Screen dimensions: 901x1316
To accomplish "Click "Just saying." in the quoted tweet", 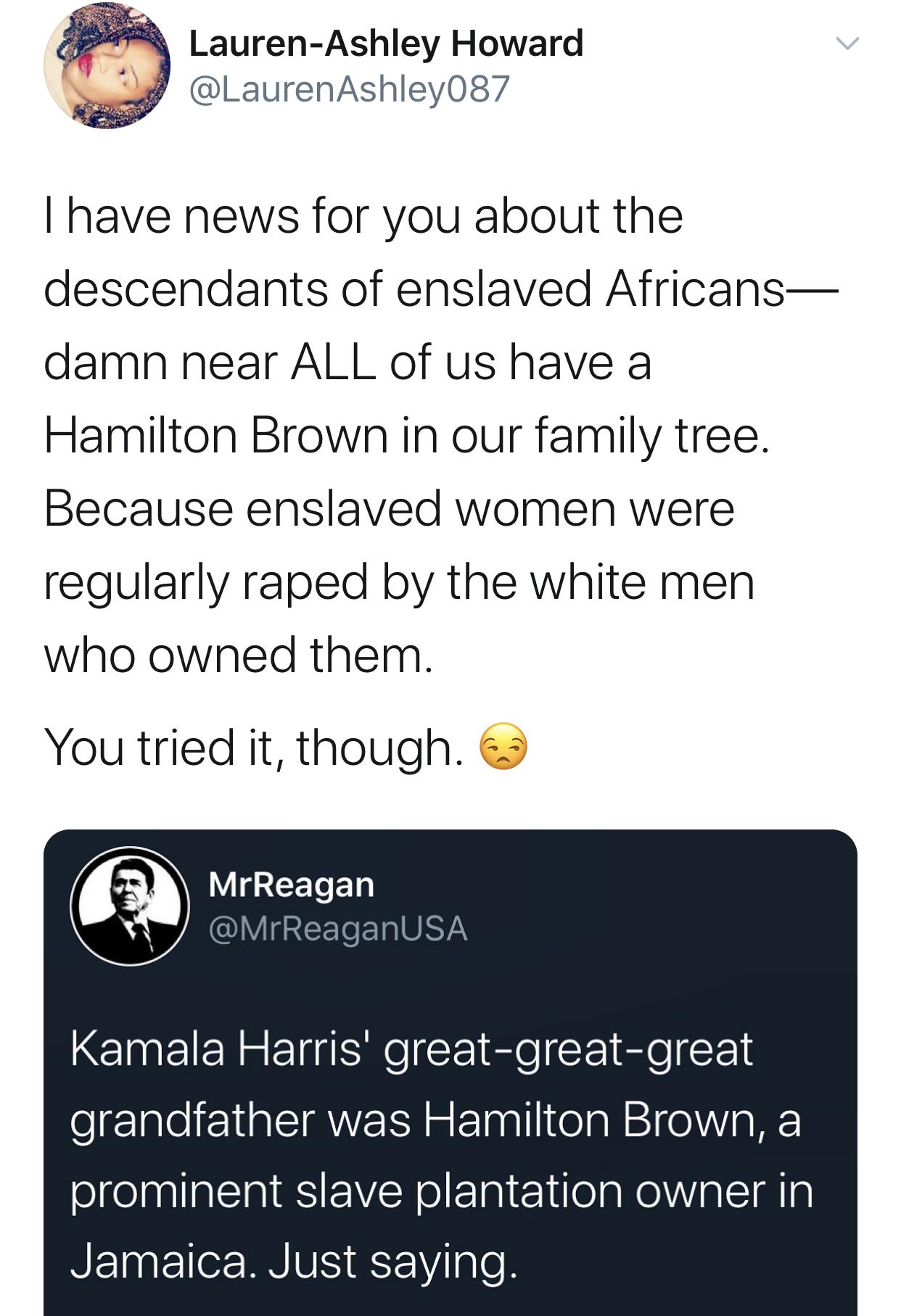I will pos(392,1262).
